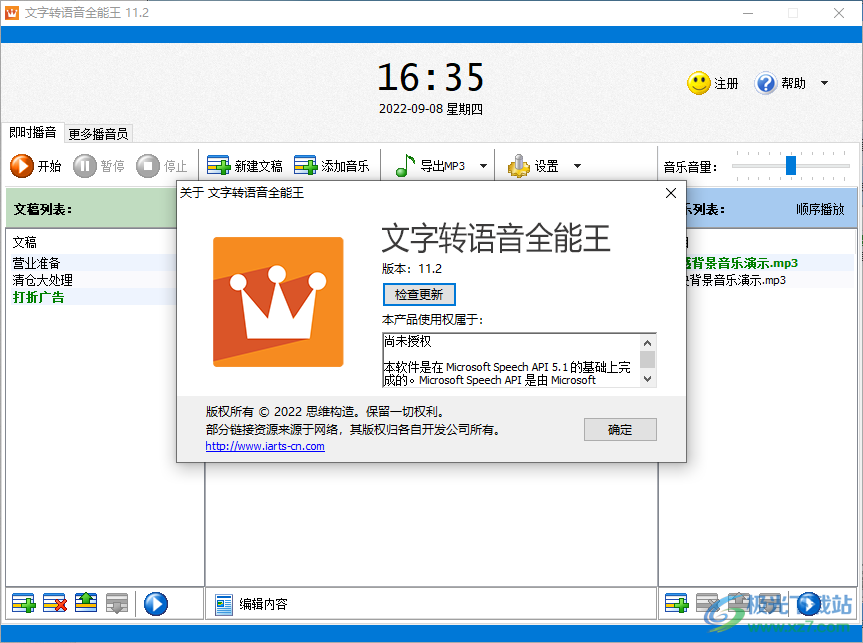Select the green 背景音乐演示.mp3 track
The width and height of the screenshot is (863, 643).
[741, 263]
